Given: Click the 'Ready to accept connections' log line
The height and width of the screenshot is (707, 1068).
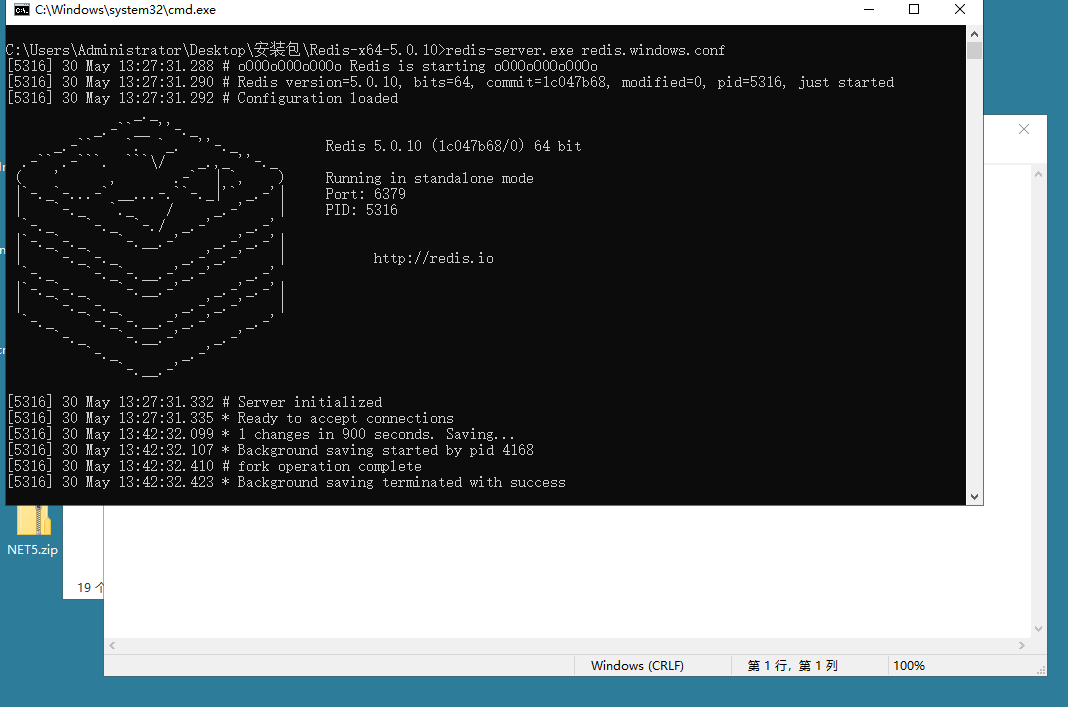Looking at the screenshot, I should (230, 418).
